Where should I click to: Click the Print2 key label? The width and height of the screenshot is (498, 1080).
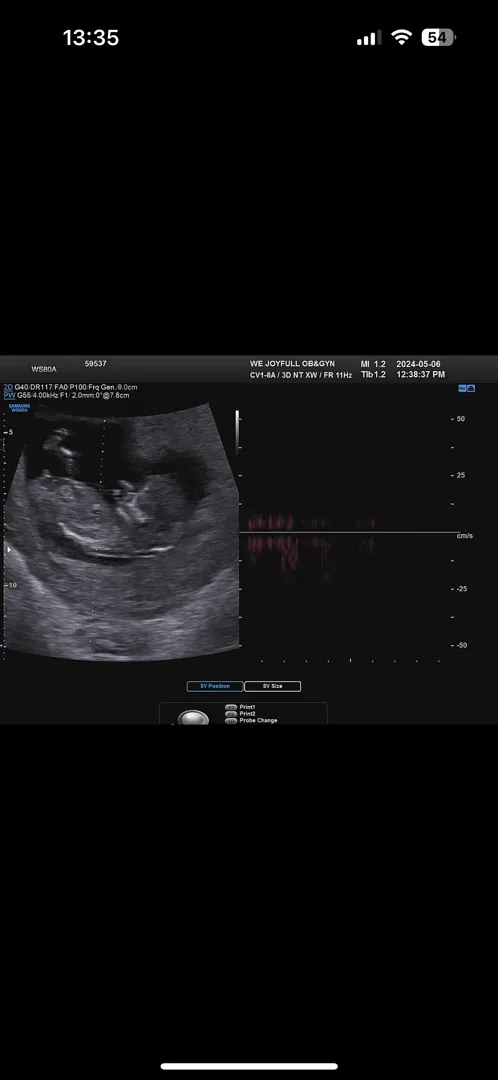[247, 714]
